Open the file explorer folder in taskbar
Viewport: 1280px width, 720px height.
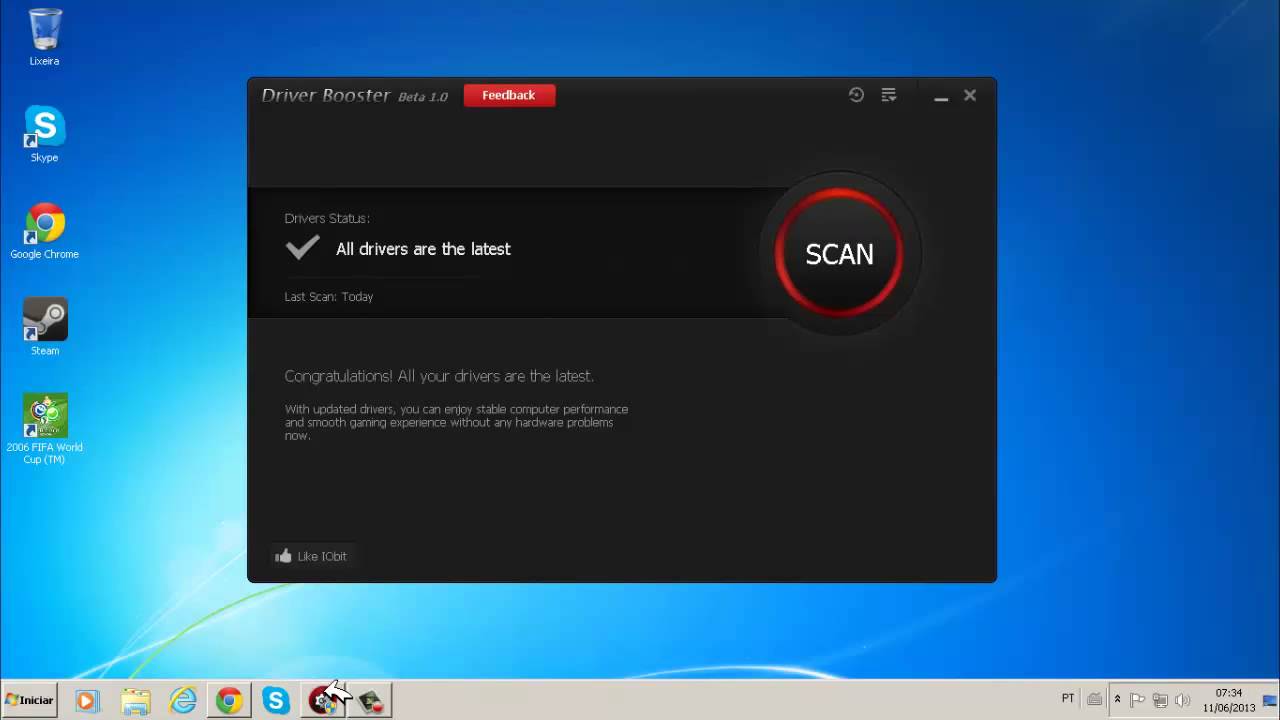[x=135, y=701]
